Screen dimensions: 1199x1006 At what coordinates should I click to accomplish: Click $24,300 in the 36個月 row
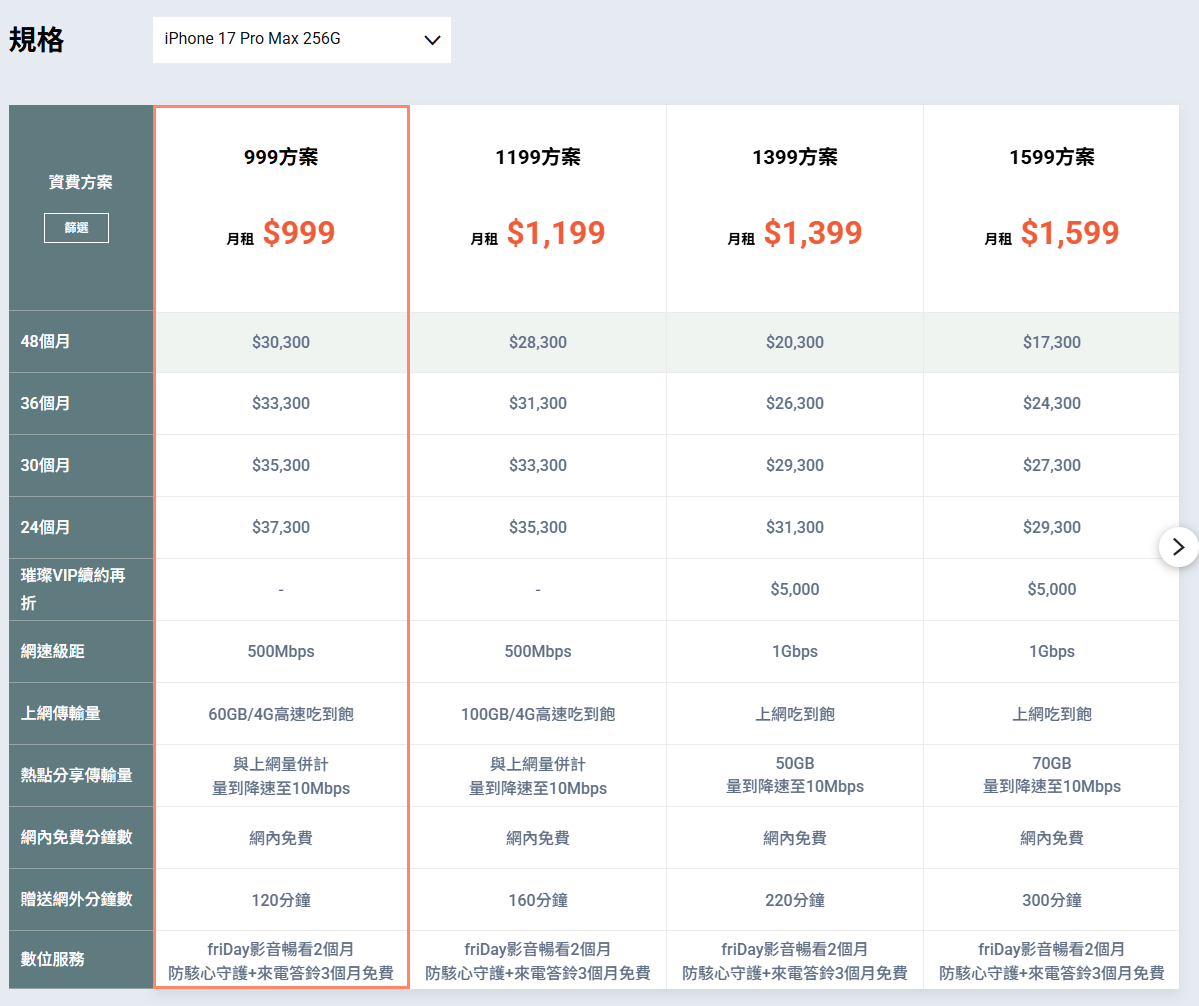click(x=1051, y=403)
